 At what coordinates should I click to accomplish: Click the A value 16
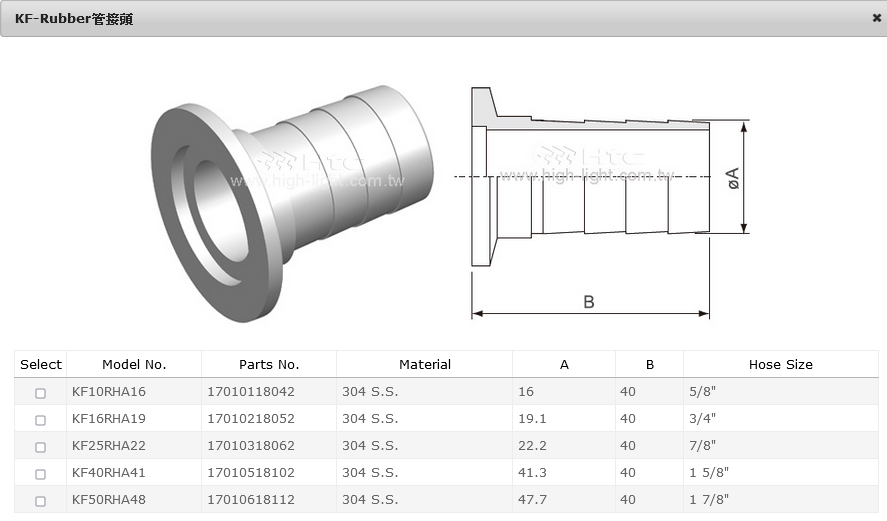(526, 391)
